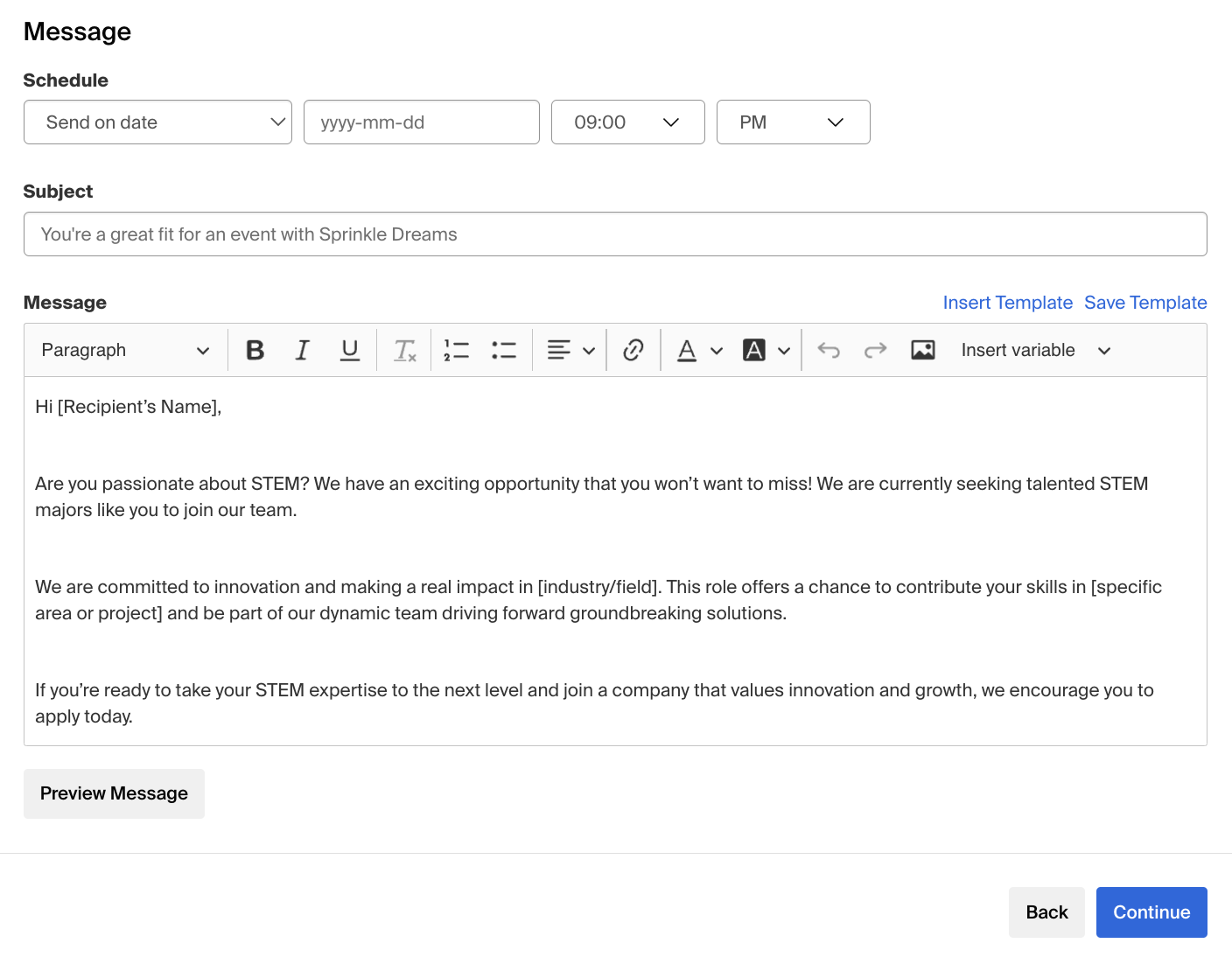This screenshot has height=964, width=1232.
Task: Toggle bold formatting
Action: click(x=255, y=350)
